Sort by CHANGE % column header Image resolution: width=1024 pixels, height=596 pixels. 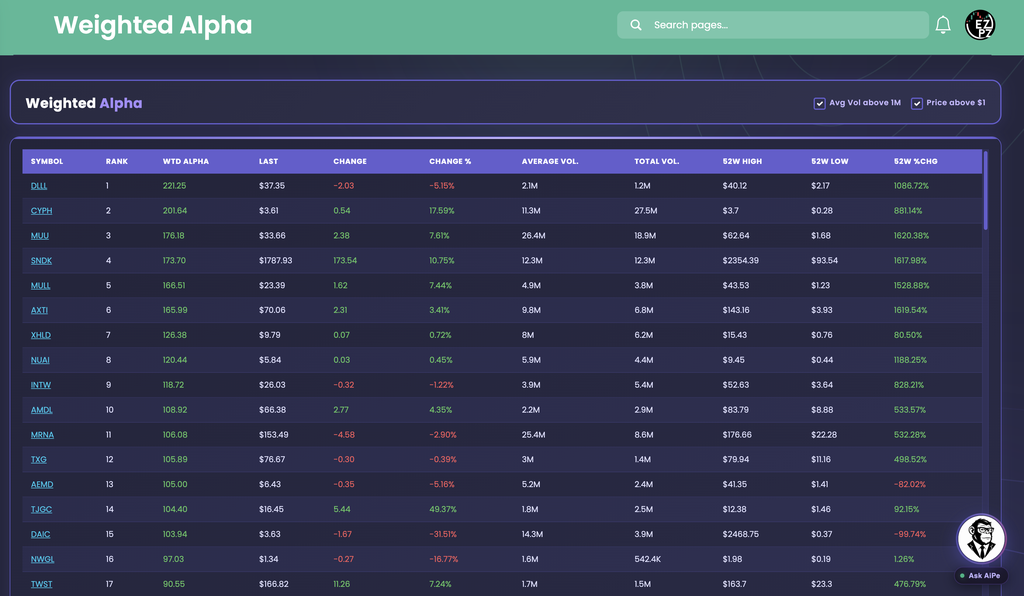450,161
